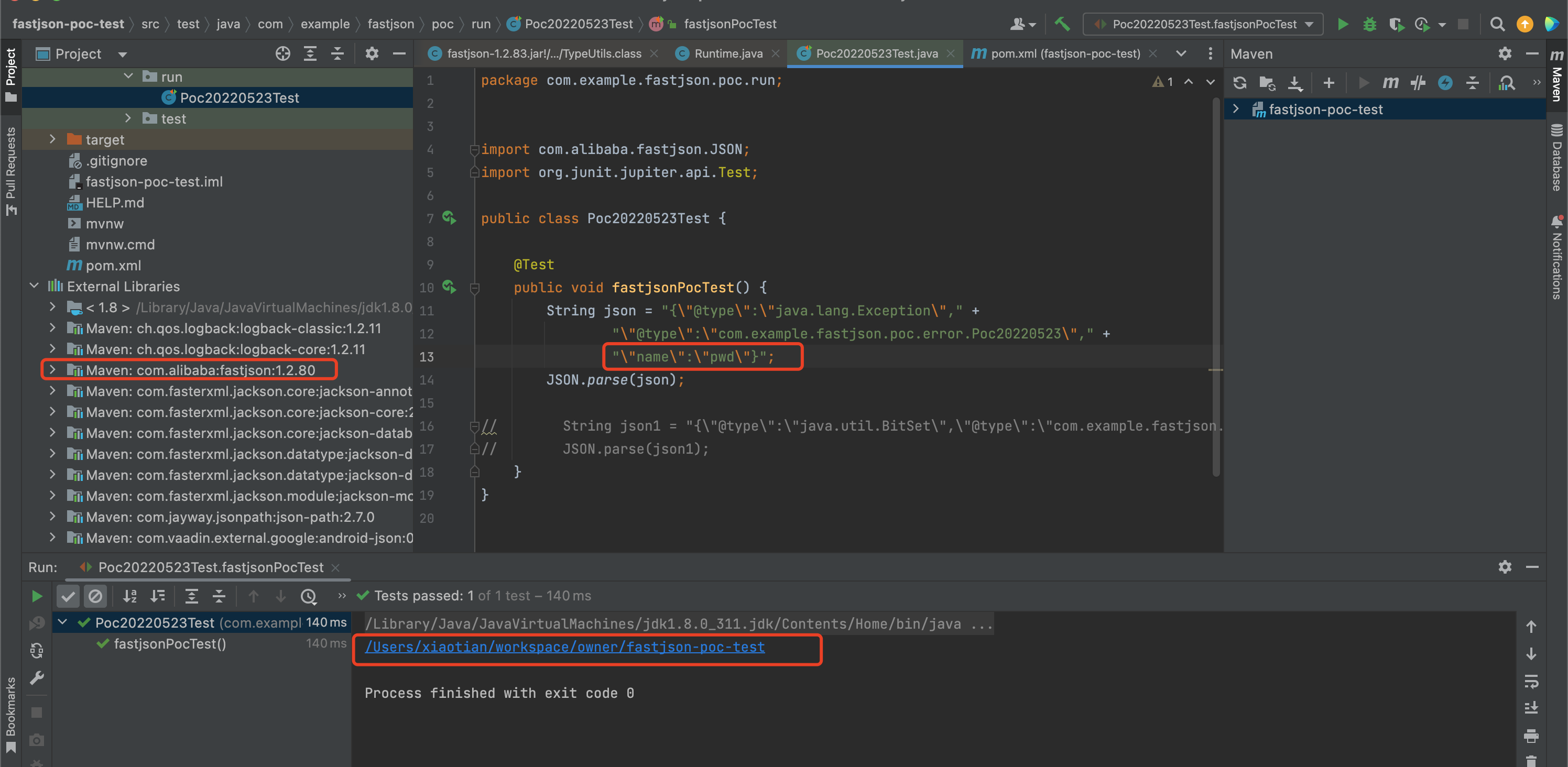Viewport: 1568px width, 767px height.
Task: Toggle Show Passed tests checkmark button
Action: pyautogui.click(x=68, y=596)
